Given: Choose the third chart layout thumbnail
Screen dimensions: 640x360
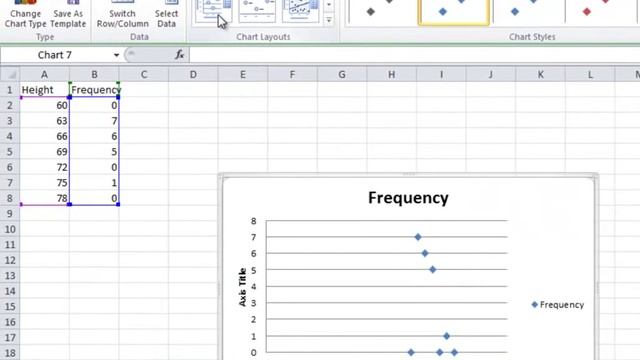Looking at the screenshot, I should click(x=300, y=11).
